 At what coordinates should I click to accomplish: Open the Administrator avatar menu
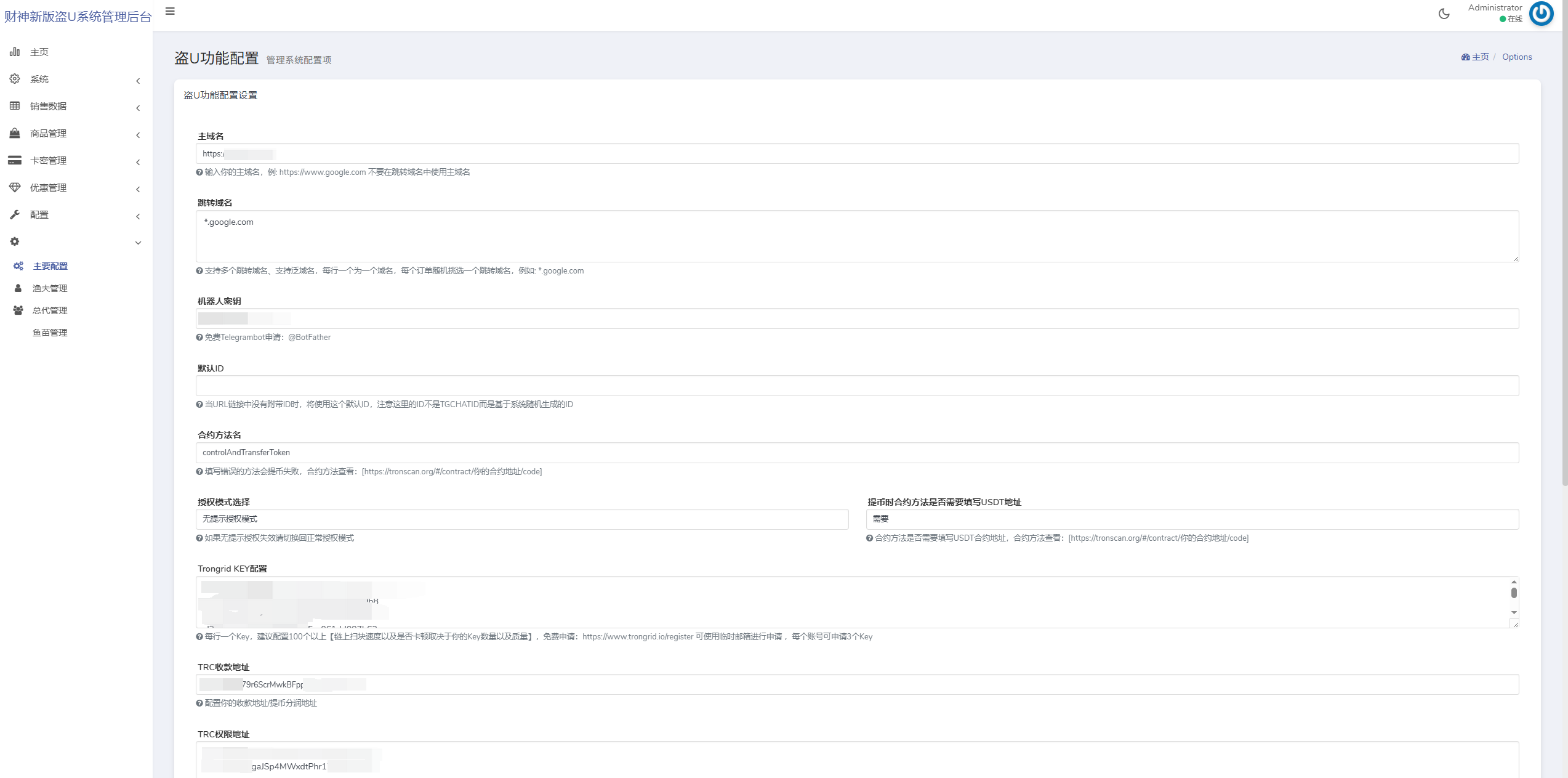[1541, 14]
